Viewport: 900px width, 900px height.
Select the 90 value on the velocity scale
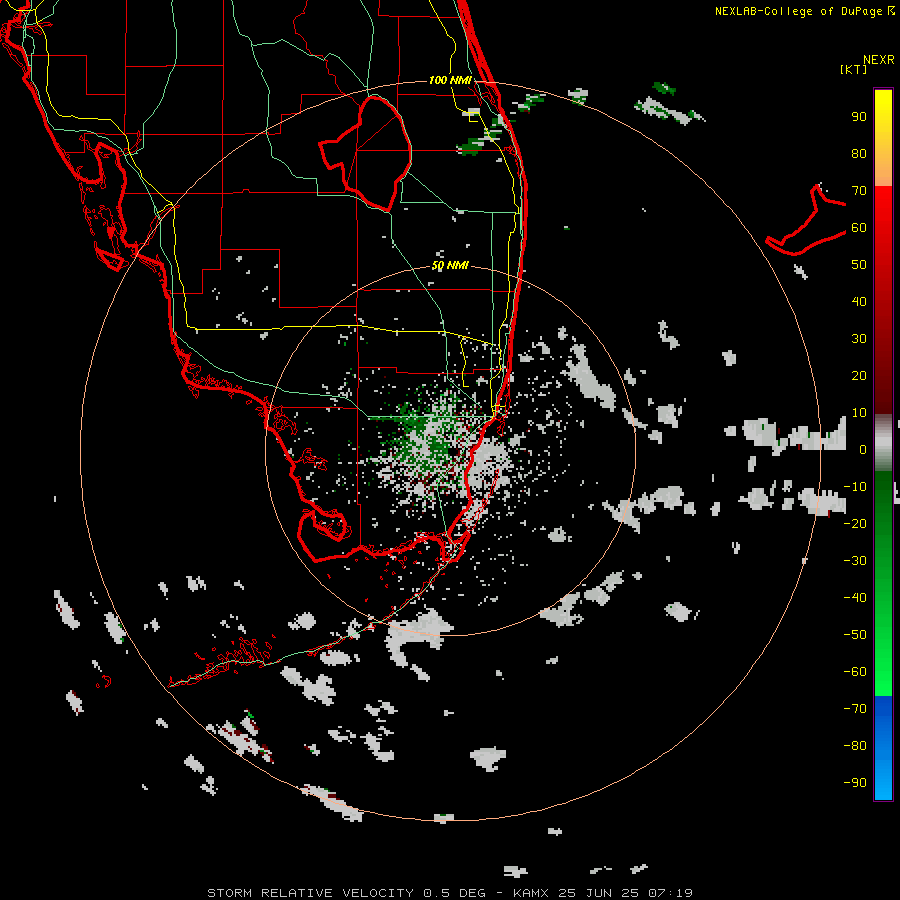pyautogui.click(x=859, y=117)
